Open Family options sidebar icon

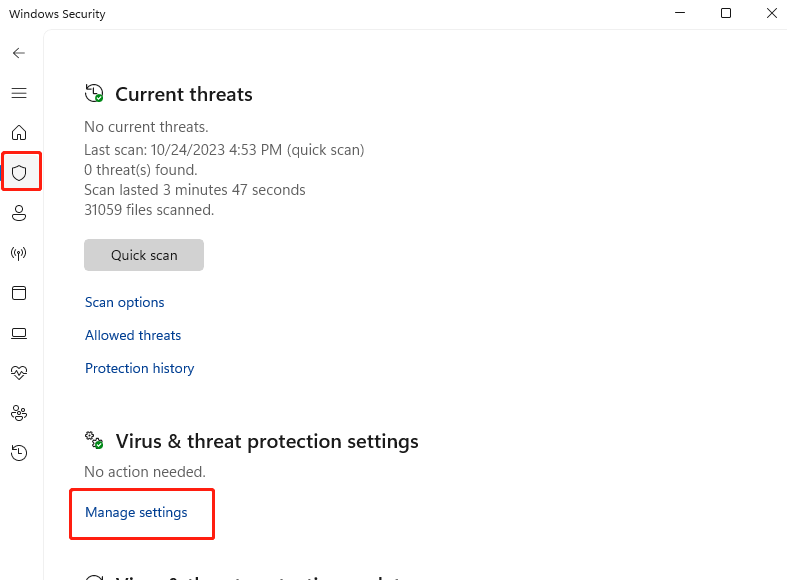coord(19,413)
